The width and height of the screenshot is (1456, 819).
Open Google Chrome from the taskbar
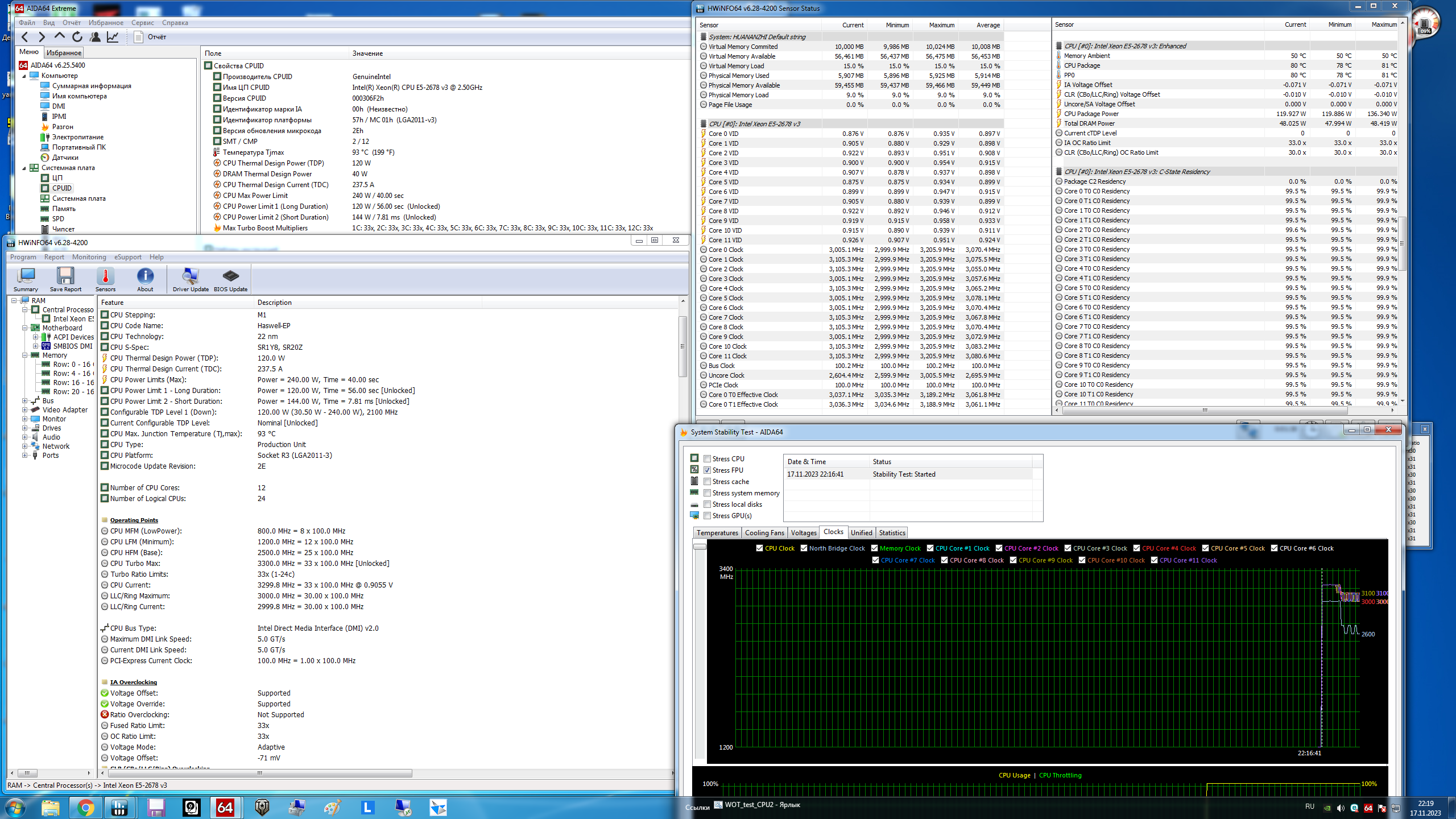[85, 807]
